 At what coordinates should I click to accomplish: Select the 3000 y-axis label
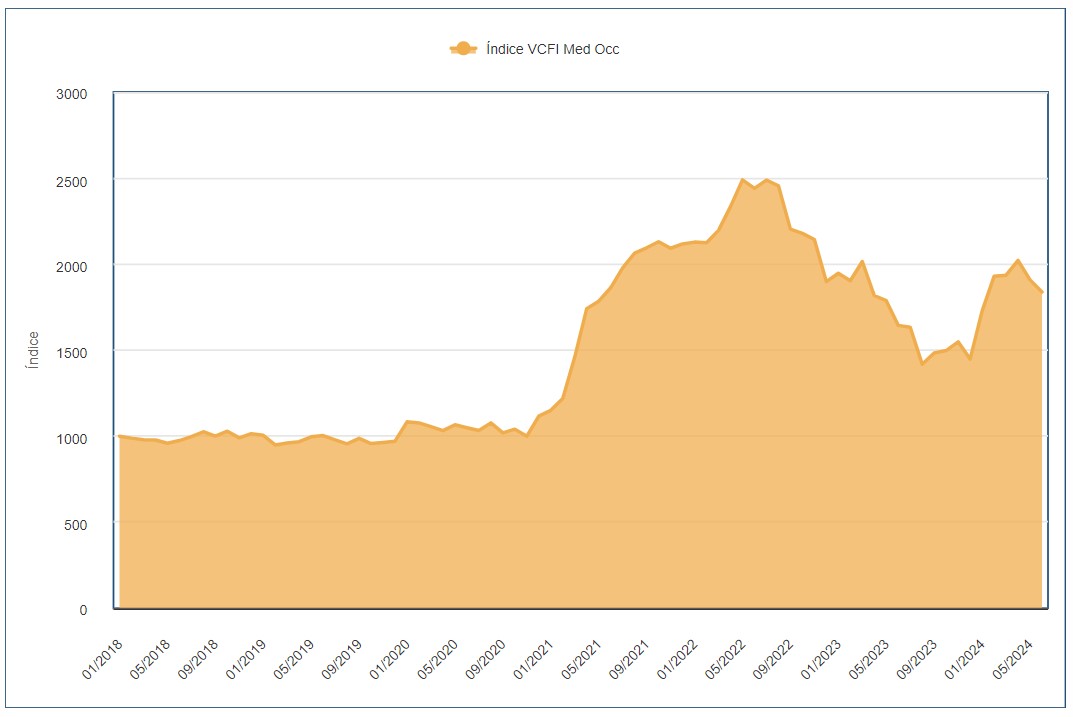pyautogui.click(x=71, y=94)
